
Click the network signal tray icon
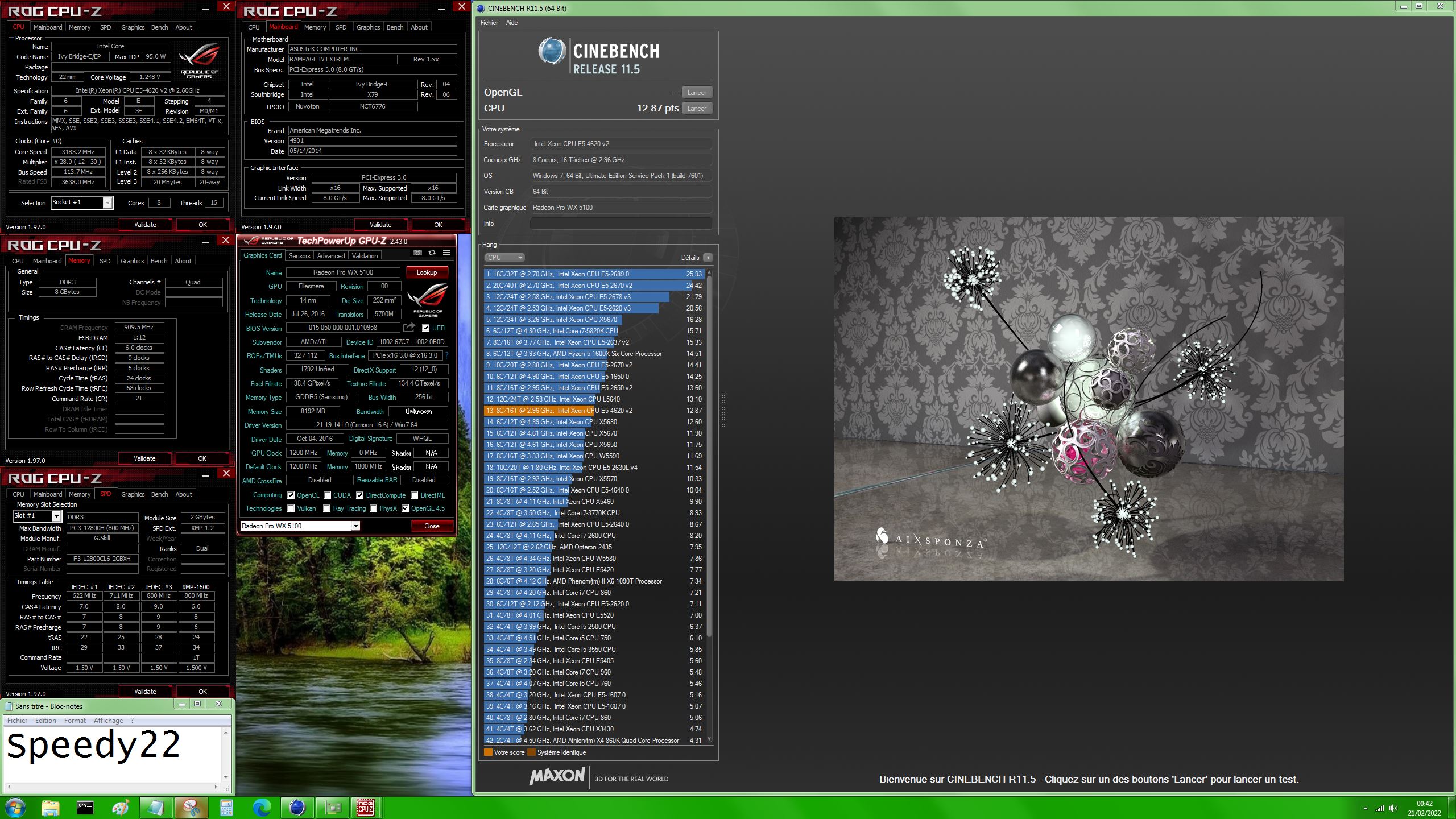[1380, 808]
